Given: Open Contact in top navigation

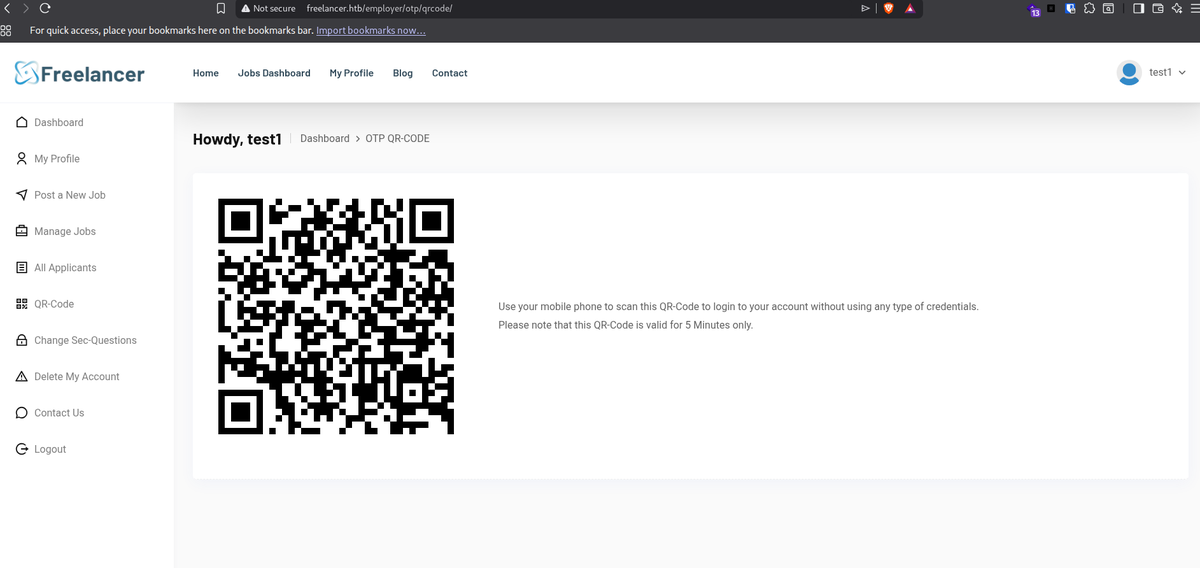Looking at the screenshot, I should (450, 73).
